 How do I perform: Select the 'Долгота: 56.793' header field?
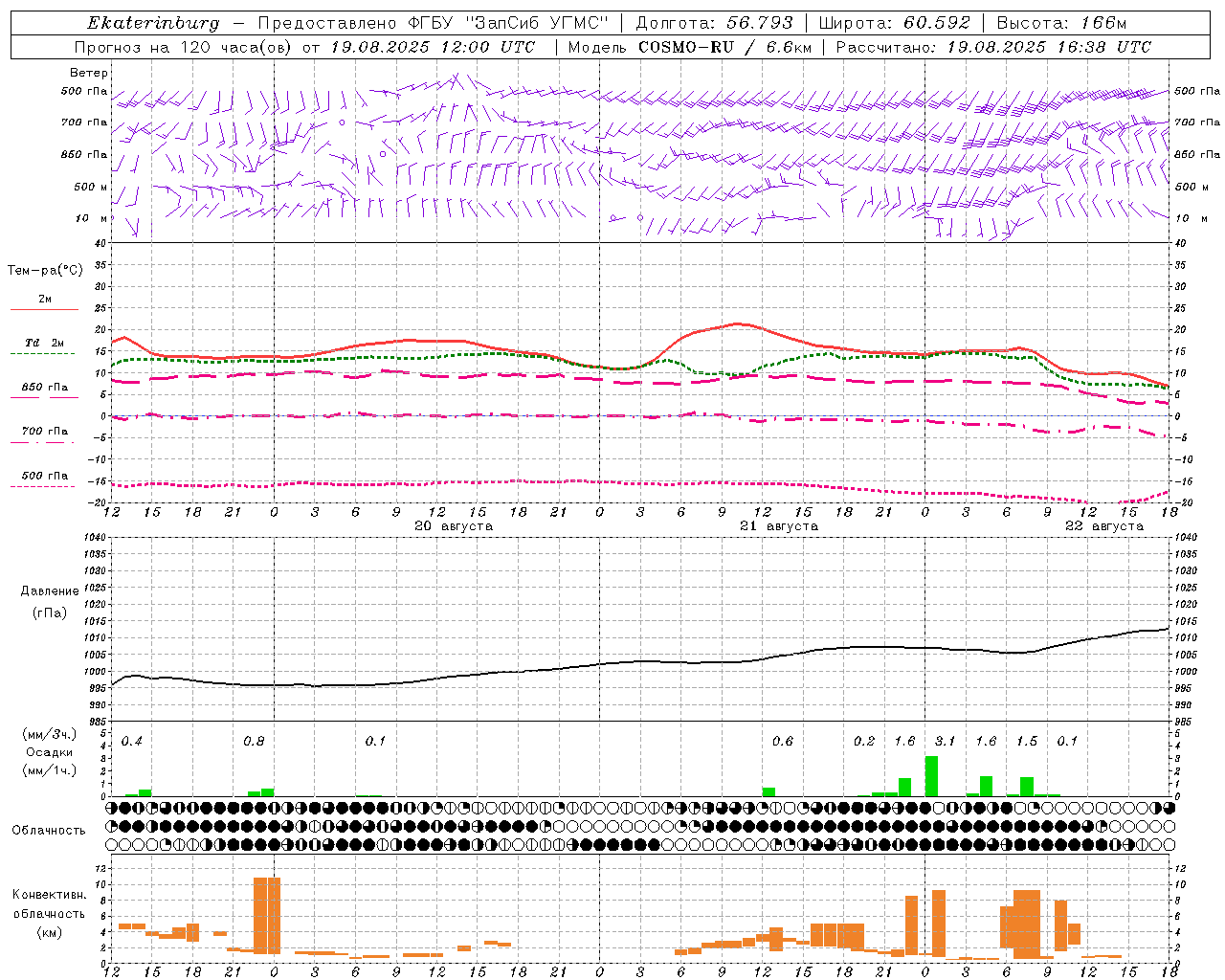(714, 23)
